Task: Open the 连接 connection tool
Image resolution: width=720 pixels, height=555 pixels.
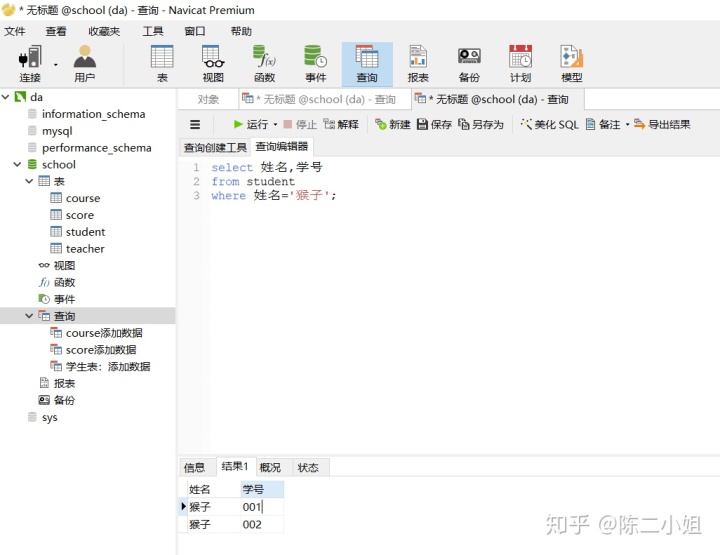Action: [30, 64]
